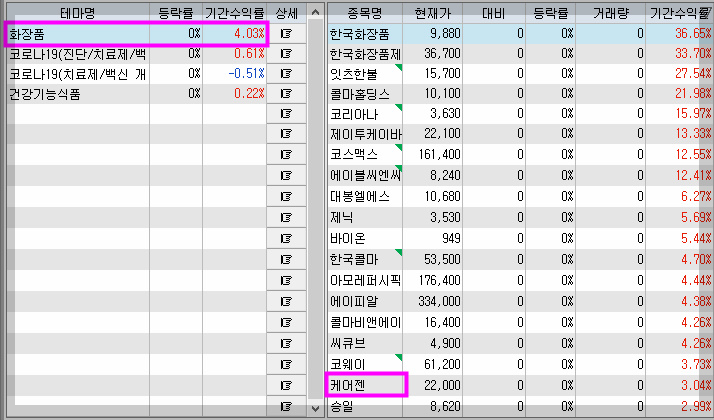This screenshot has height=420, width=714.
Task: Click current price 3,630
Action: click(x=445, y=114)
